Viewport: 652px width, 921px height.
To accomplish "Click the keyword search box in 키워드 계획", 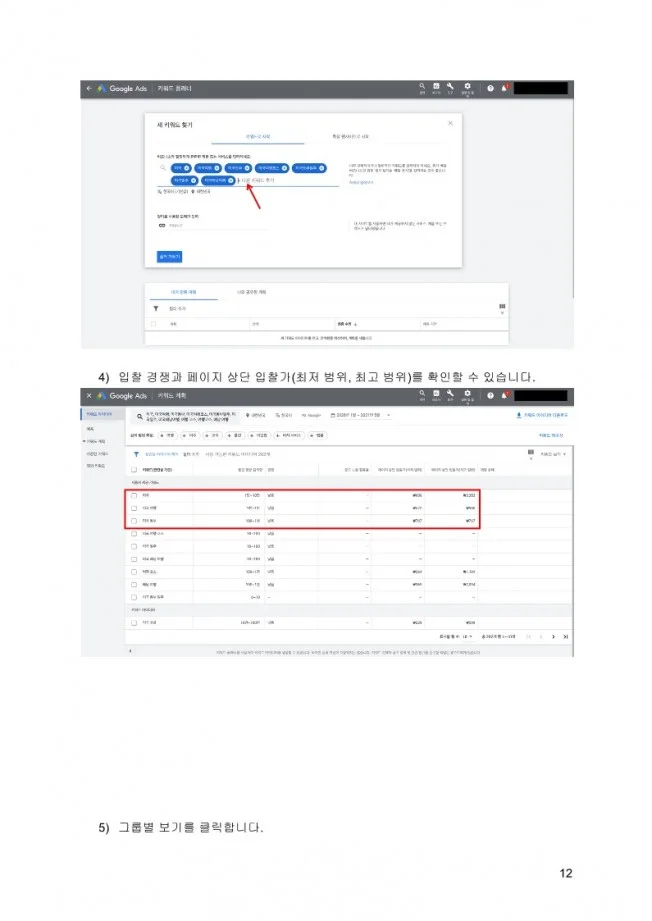I will click(x=187, y=416).
